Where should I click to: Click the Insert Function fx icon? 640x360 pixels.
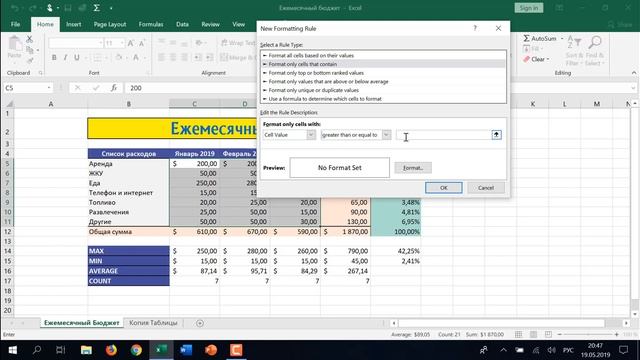click(x=114, y=88)
